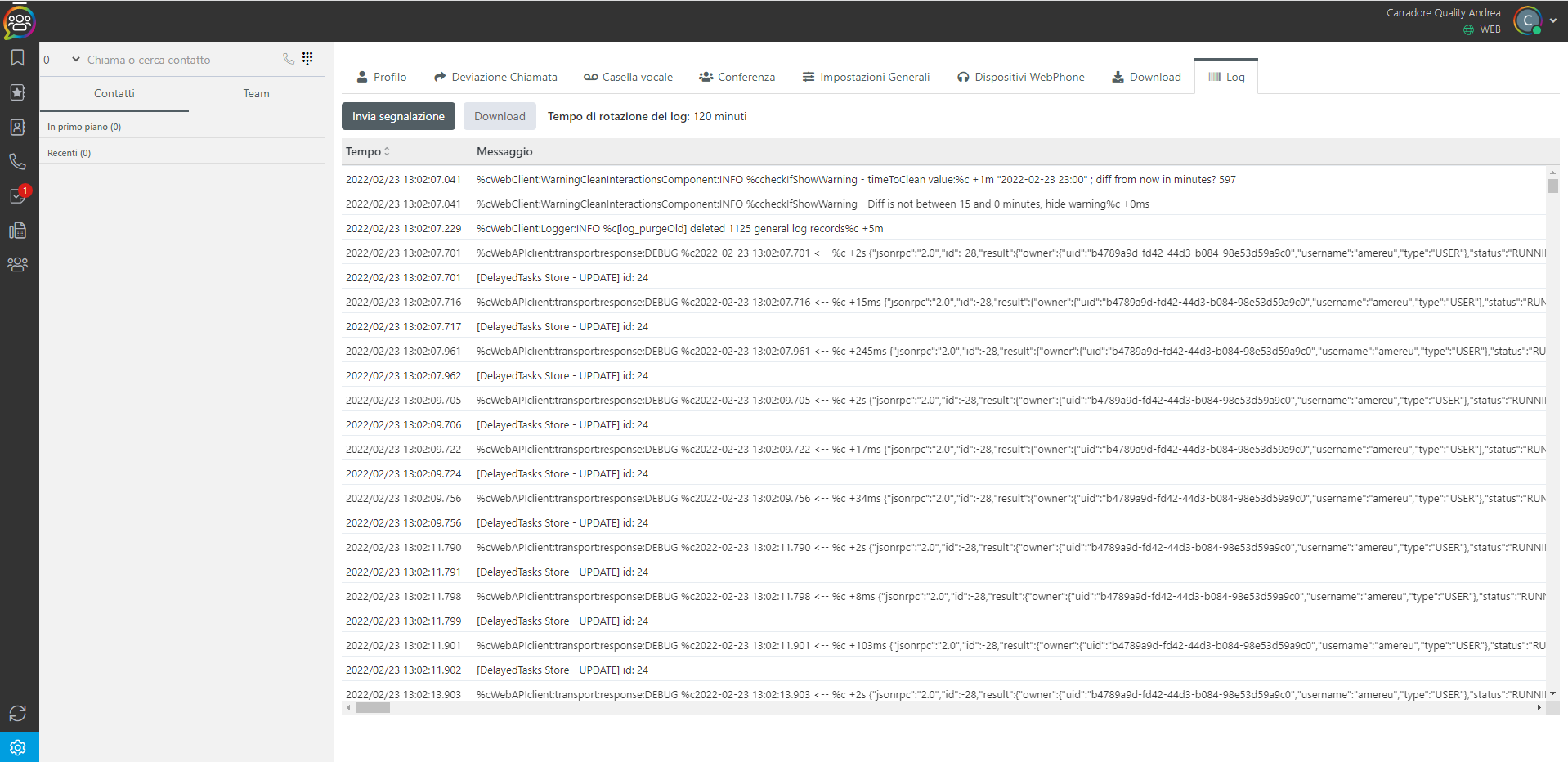The width and height of the screenshot is (1568, 762).
Task: Open the Dispositivi WebPhone tab
Action: click(1021, 77)
